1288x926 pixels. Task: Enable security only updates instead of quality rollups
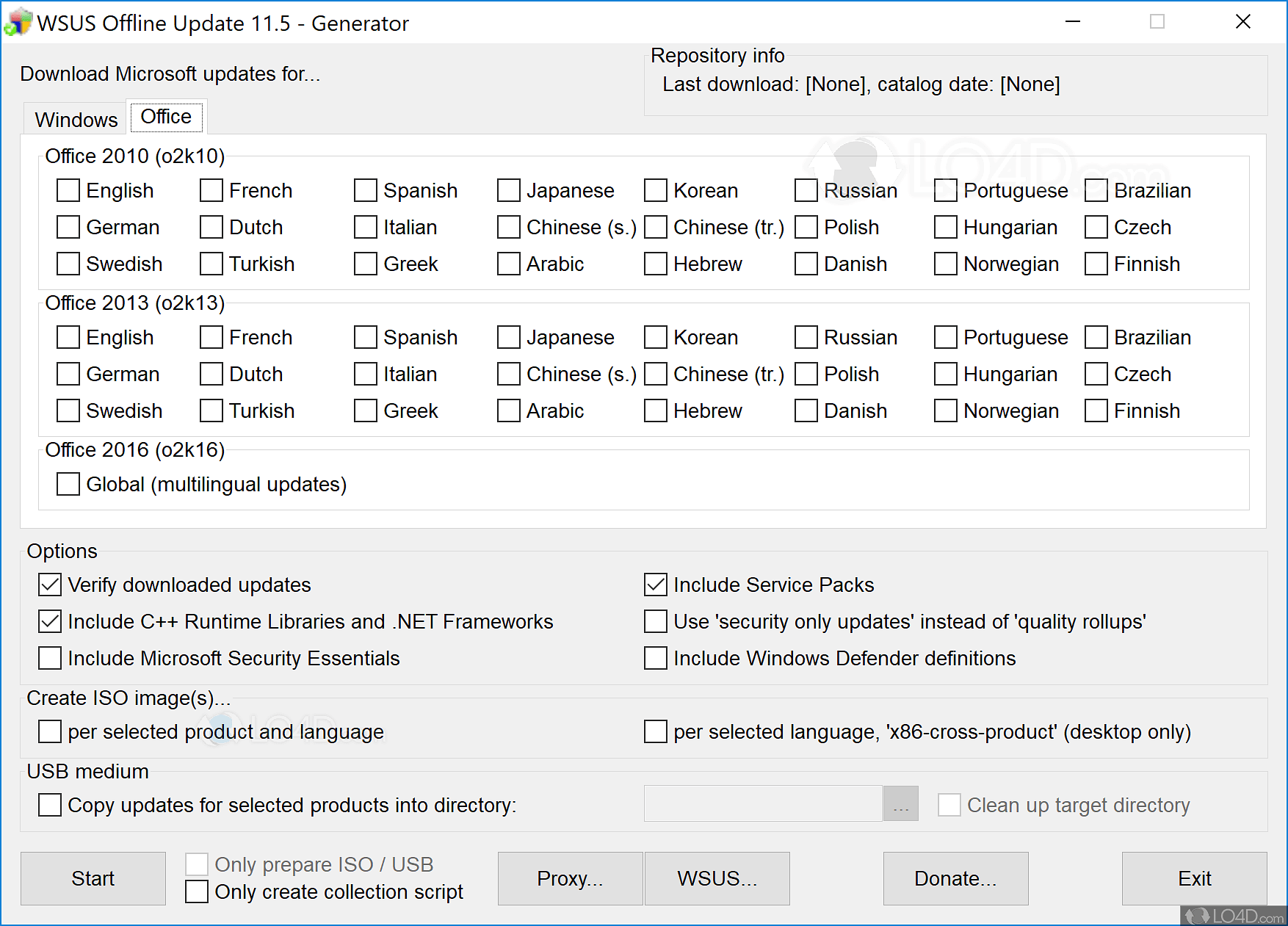[654, 621]
